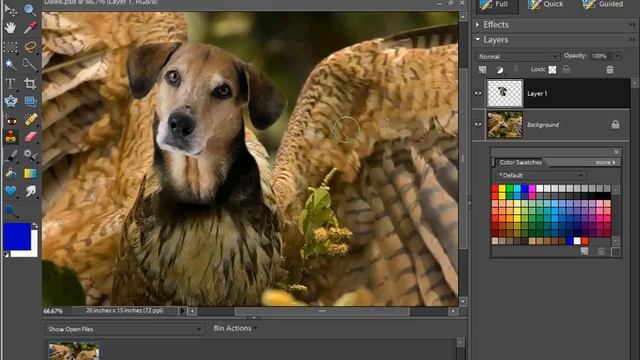Screen dimensions: 640x360
Task: Select the Cookie Cutter tool
Action: point(10,101)
